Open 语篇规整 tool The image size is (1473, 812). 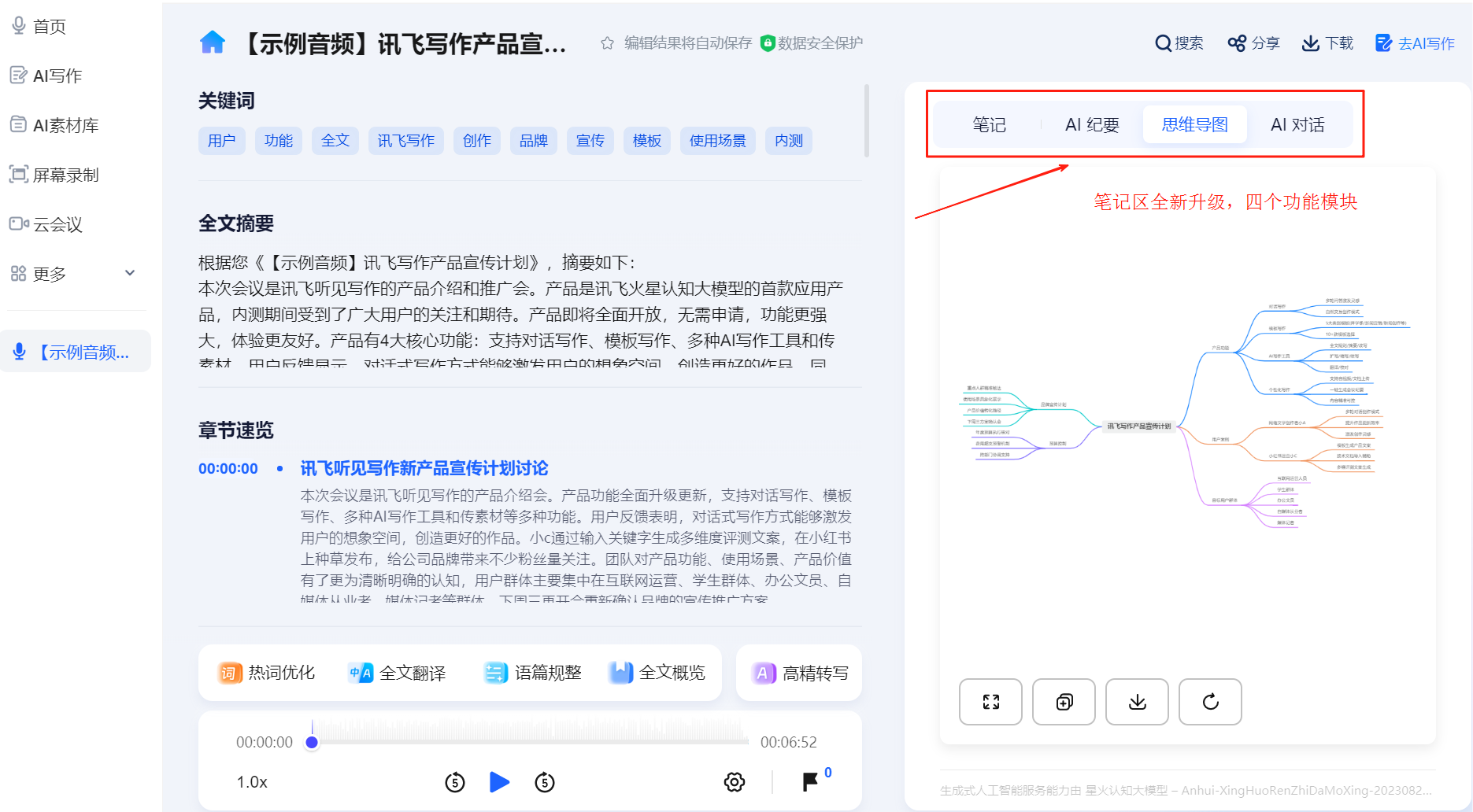coord(532,673)
